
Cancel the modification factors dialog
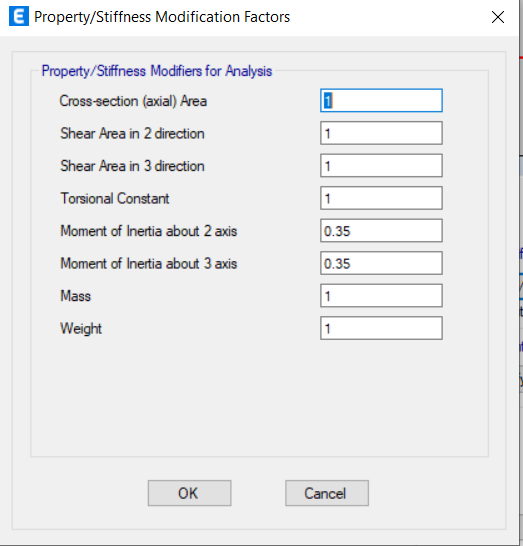tap(327, 493)
